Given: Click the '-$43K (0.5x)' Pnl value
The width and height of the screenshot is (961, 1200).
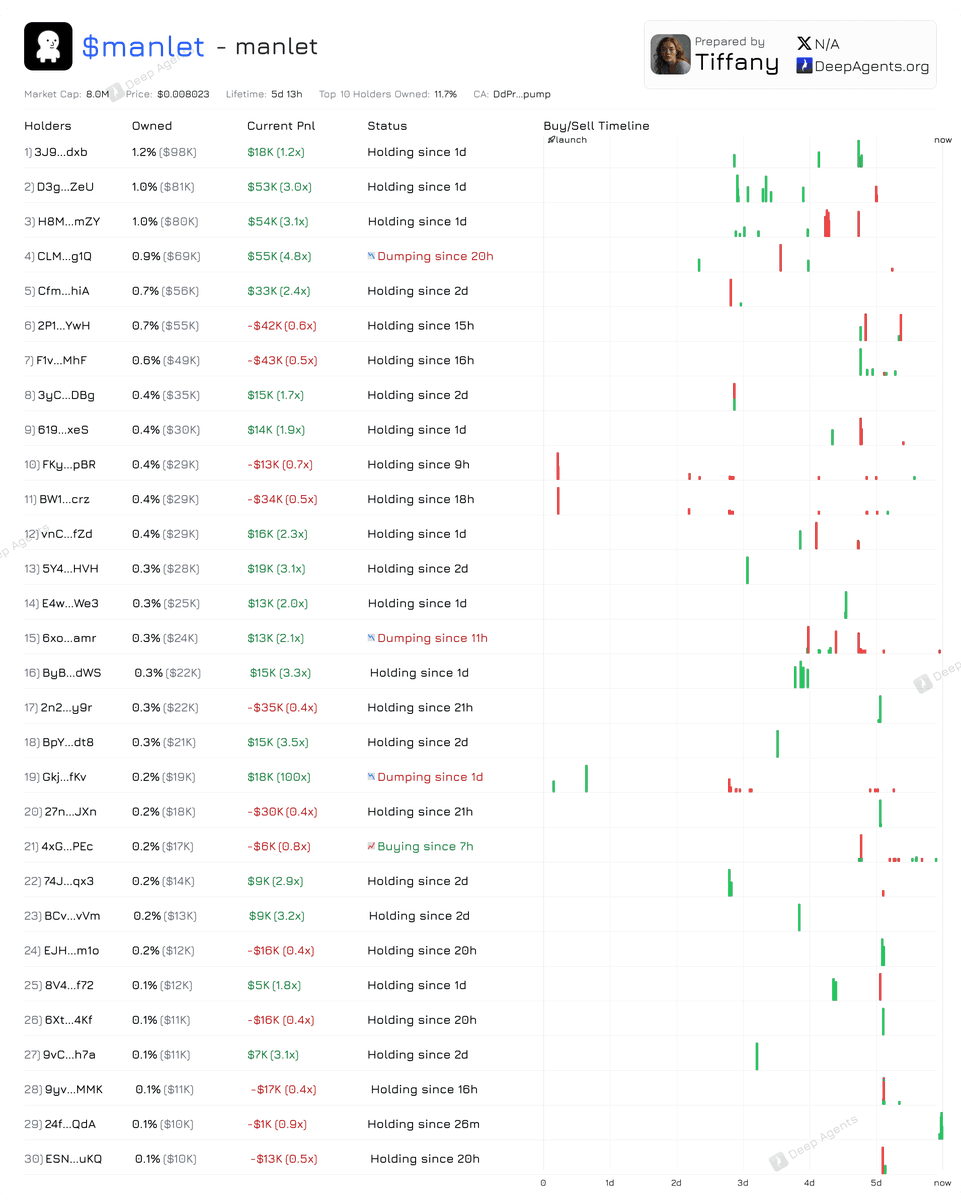Looking at the screenshot, I should 280,360.
